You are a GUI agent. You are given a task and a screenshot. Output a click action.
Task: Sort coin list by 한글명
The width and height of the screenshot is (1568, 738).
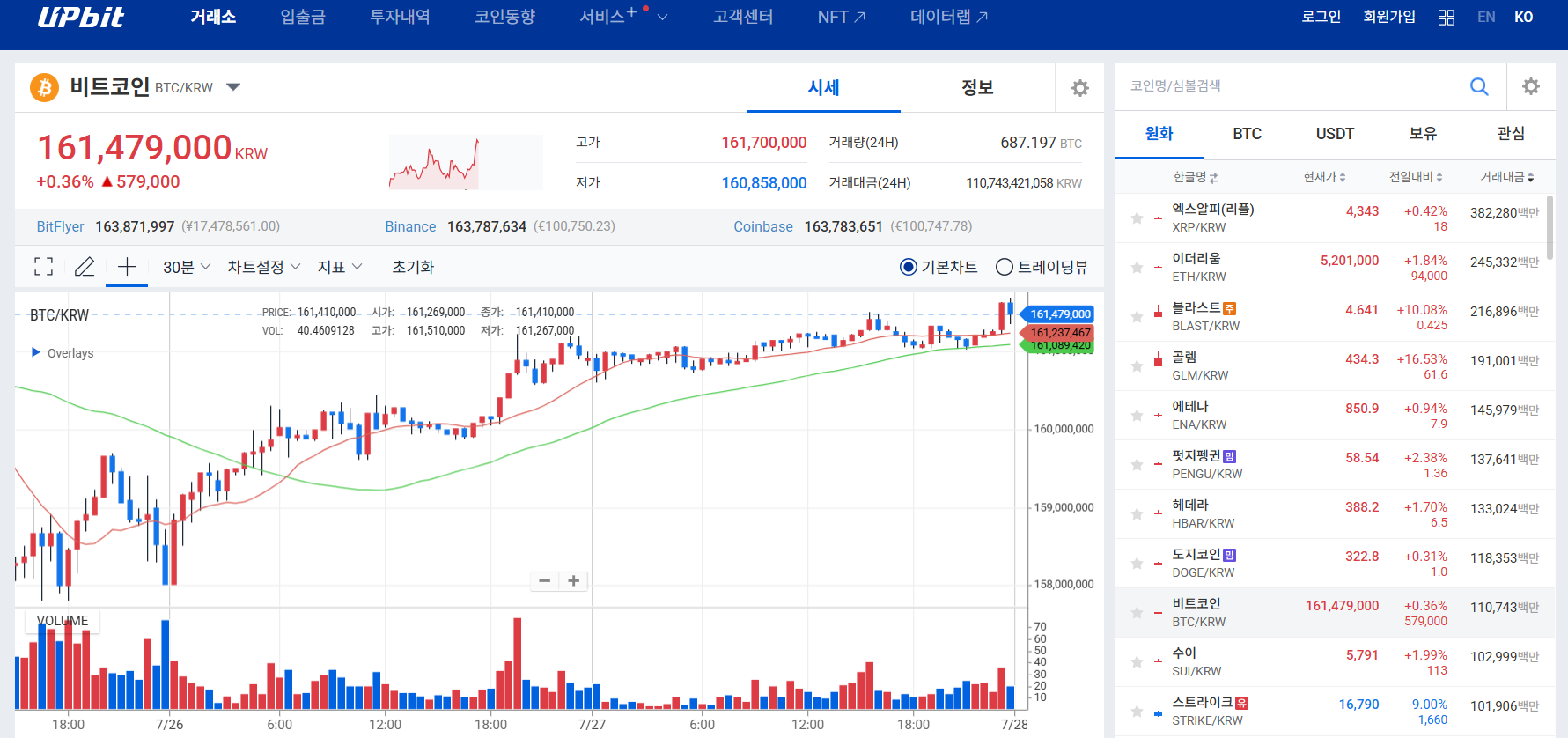point(1195,177)
